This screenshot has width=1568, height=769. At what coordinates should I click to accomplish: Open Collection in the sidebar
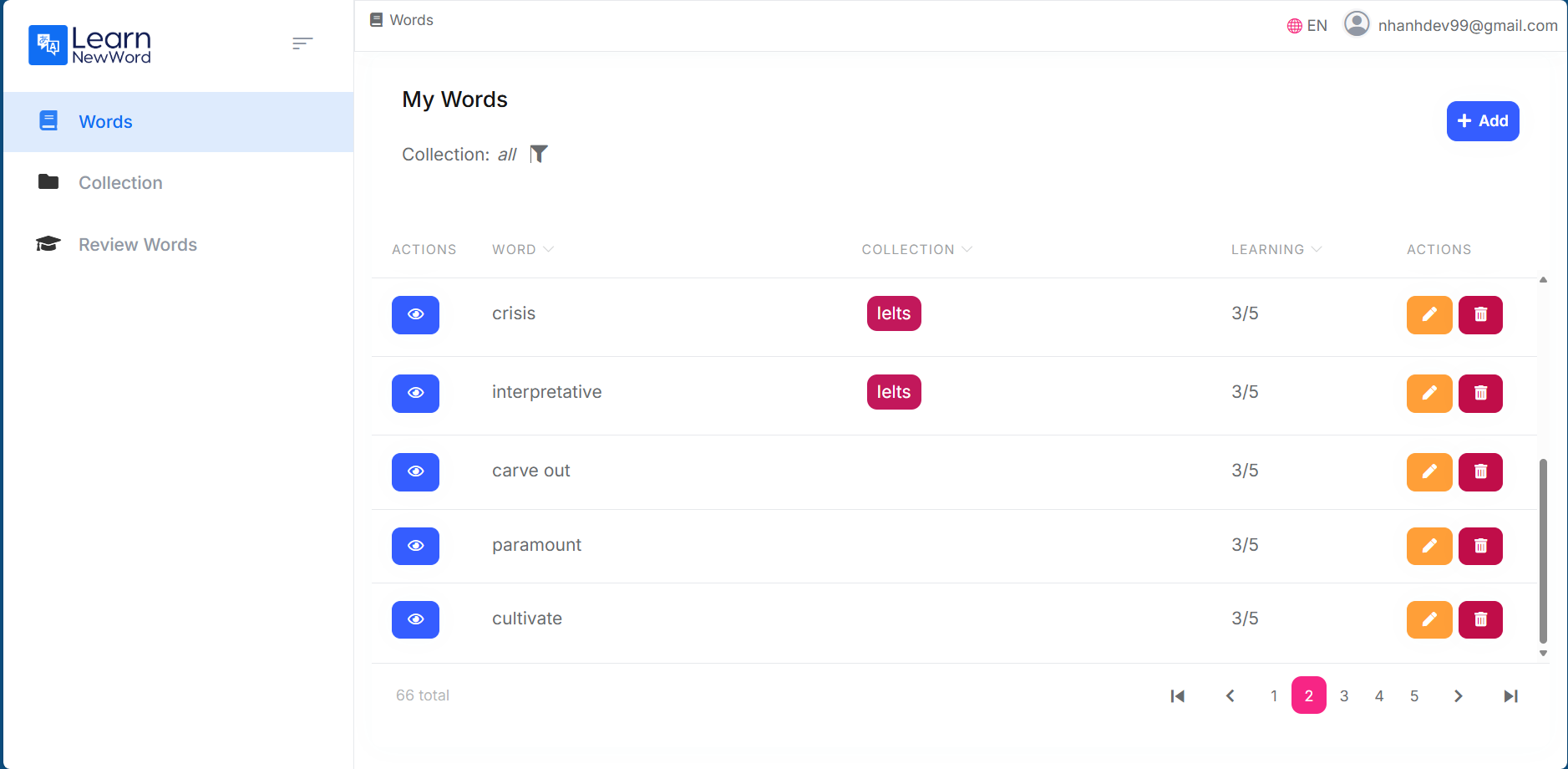pyautogui.click(x=120, y=182)
